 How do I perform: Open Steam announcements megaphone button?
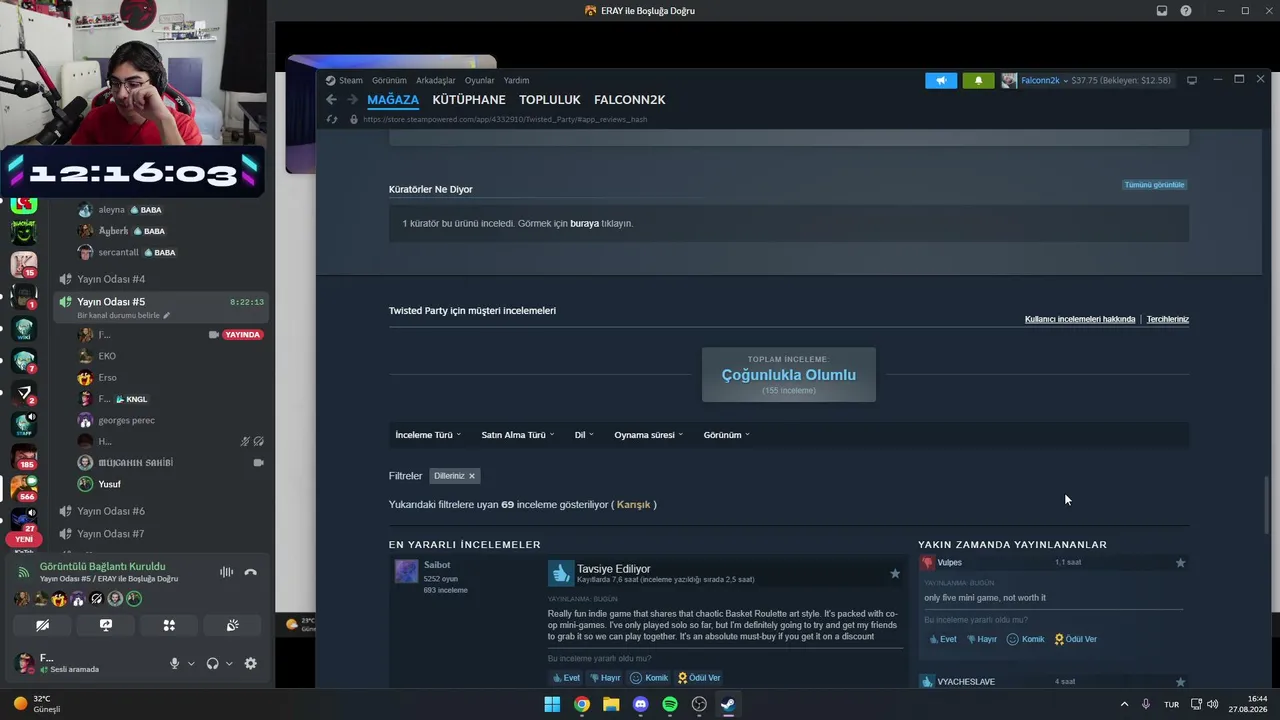click(941, 81)
